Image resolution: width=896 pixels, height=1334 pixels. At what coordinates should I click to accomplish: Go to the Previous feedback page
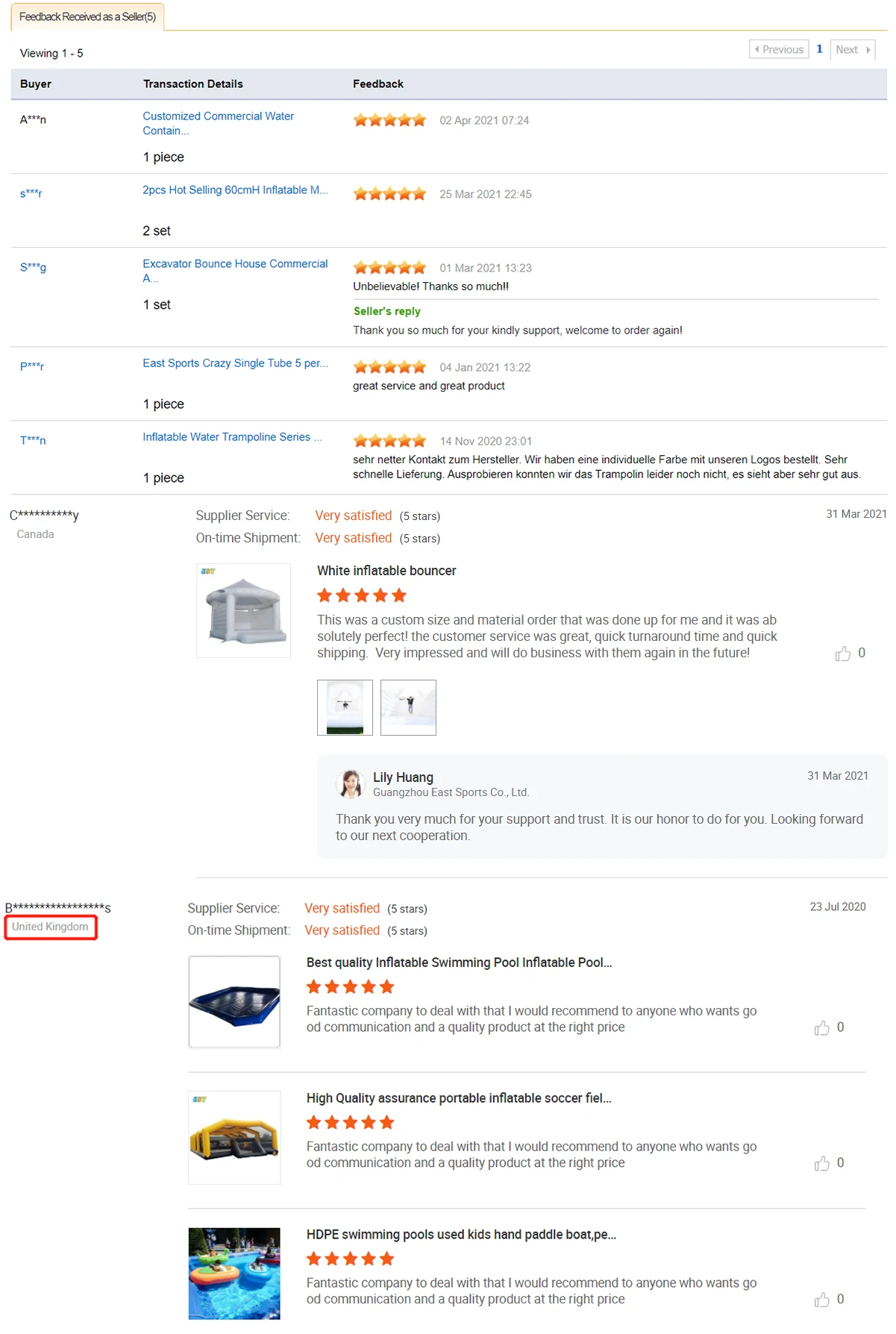click(779, 49)
